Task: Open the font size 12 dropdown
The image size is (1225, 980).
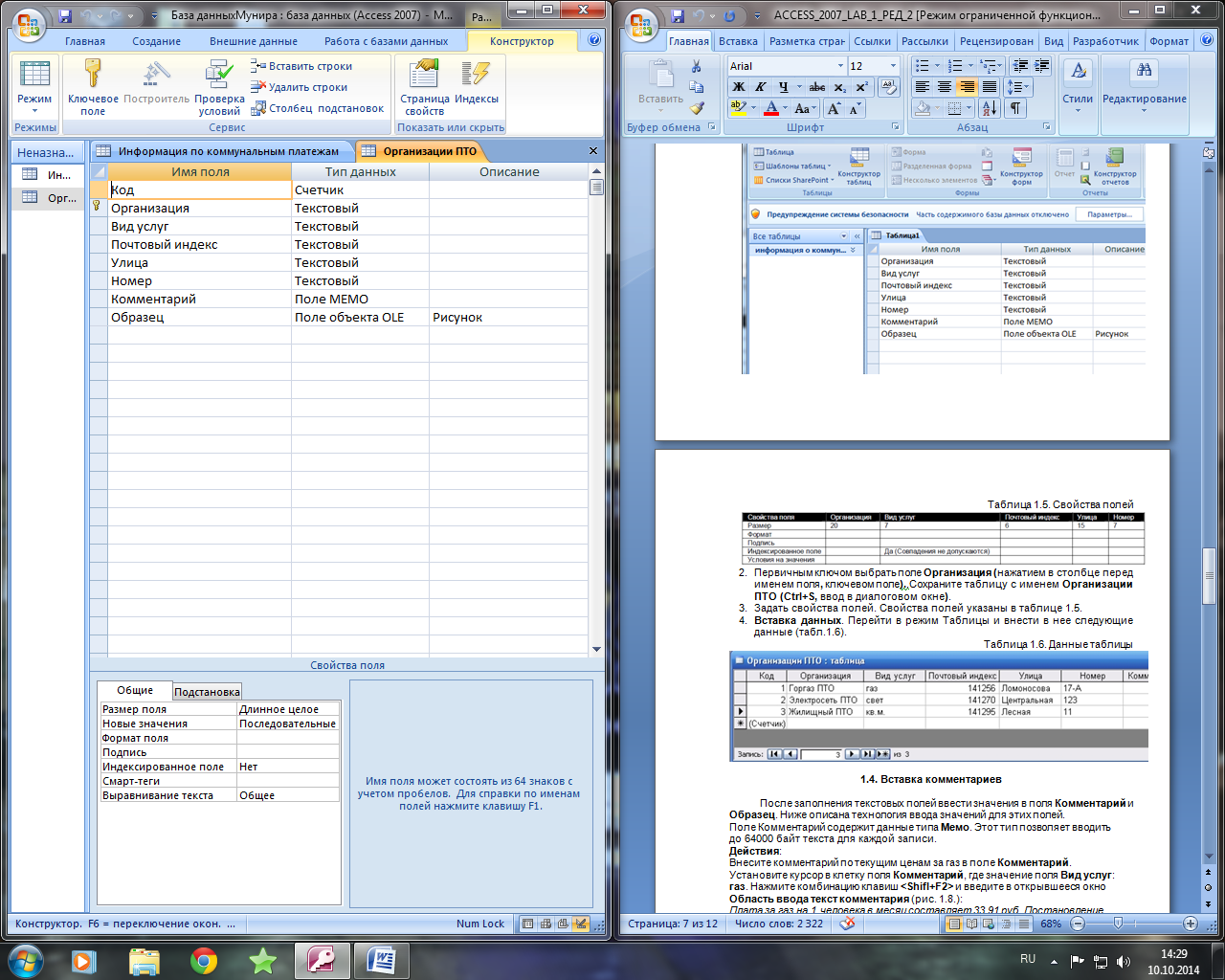Action: click(x=893, y=66)
